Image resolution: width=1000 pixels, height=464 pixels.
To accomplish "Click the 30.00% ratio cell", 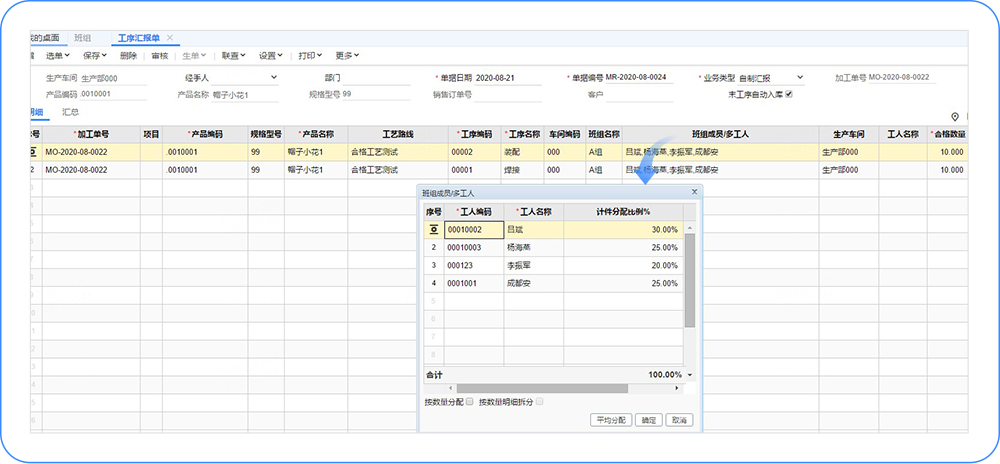I will click(x=623, y=229).
